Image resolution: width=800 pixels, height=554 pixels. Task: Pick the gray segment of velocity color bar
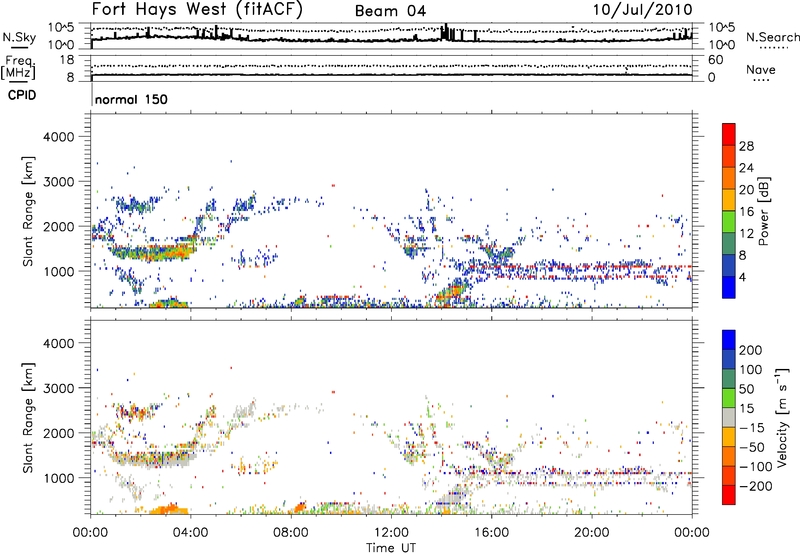(729, 417)
